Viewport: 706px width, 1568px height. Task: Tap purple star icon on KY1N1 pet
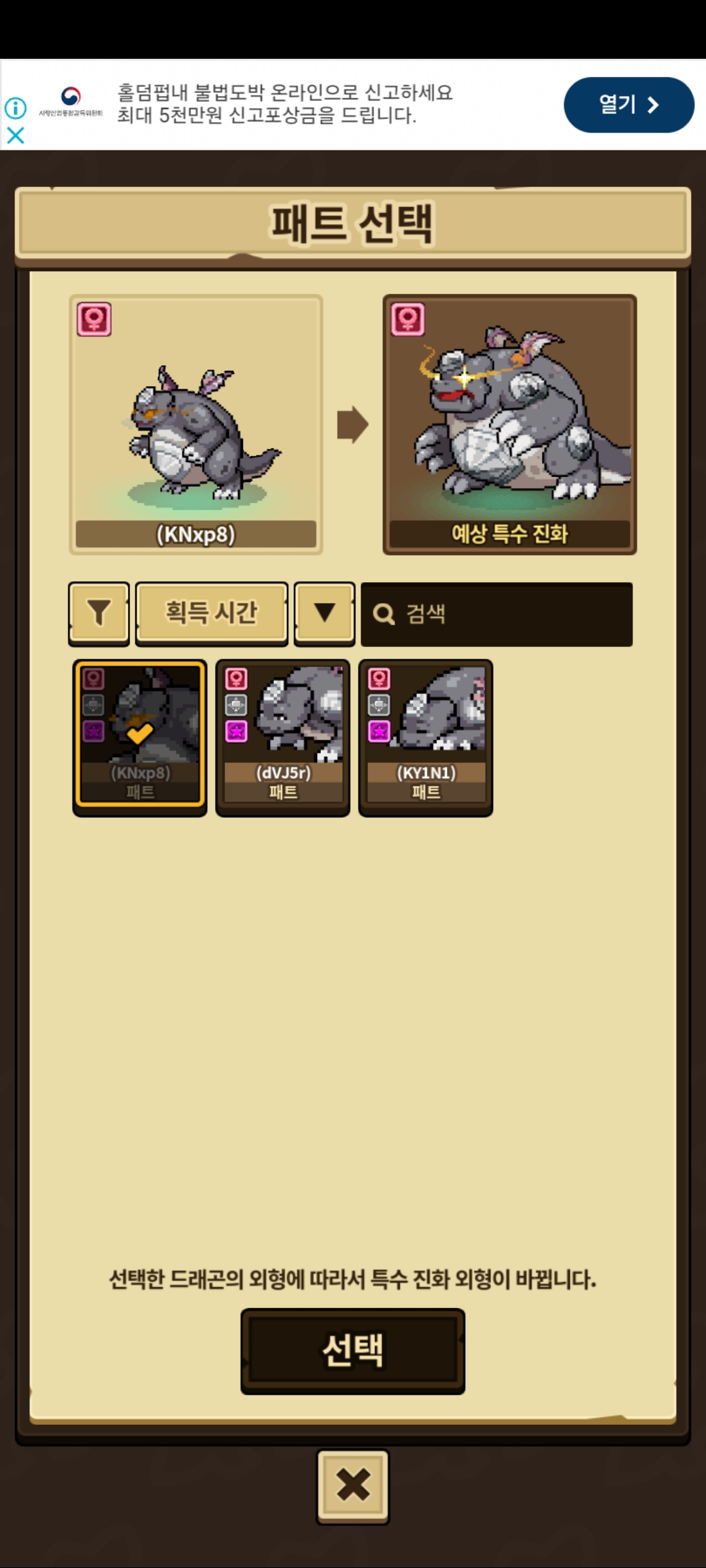pyautogui.click(x=379, y=730)
